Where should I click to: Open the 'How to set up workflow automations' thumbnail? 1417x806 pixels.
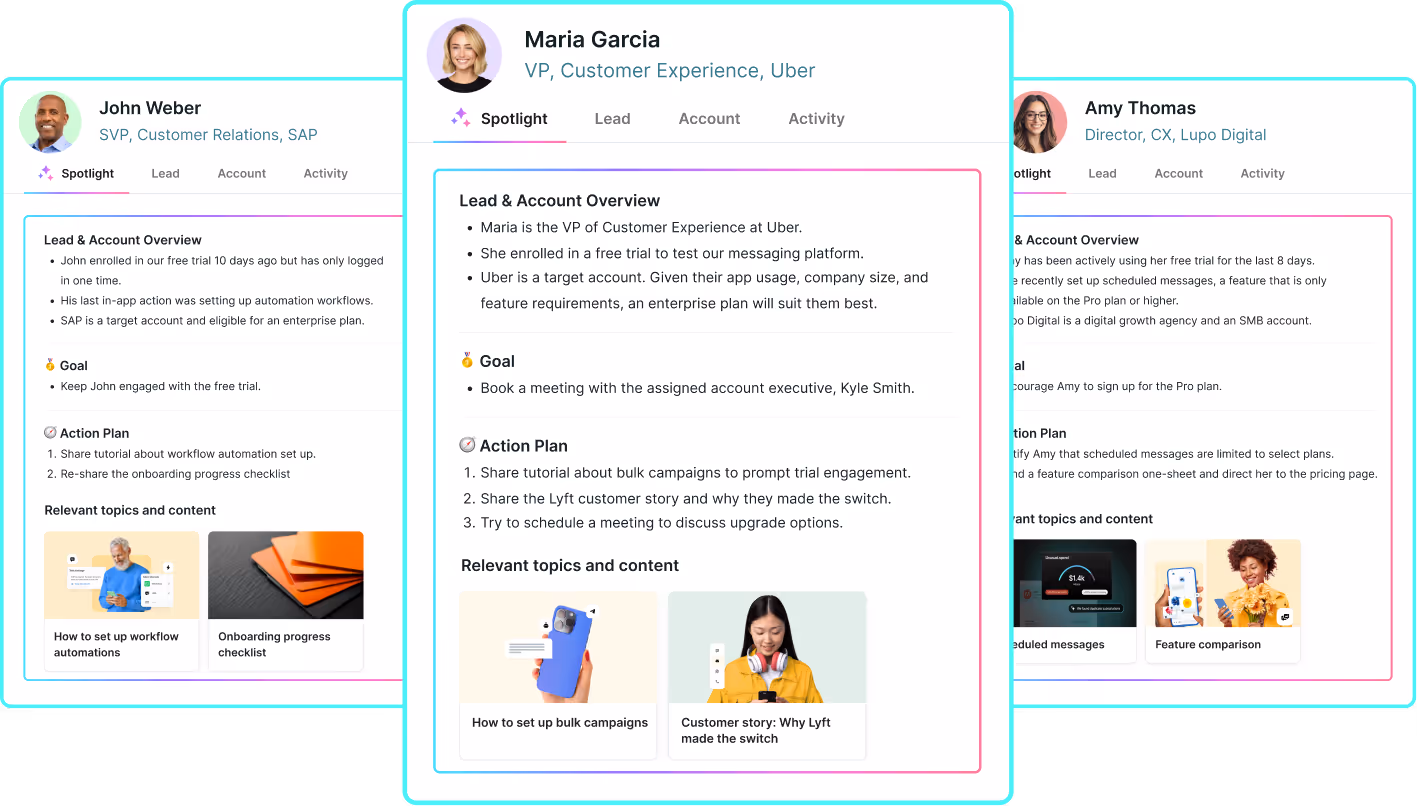[x=122, y=601]
